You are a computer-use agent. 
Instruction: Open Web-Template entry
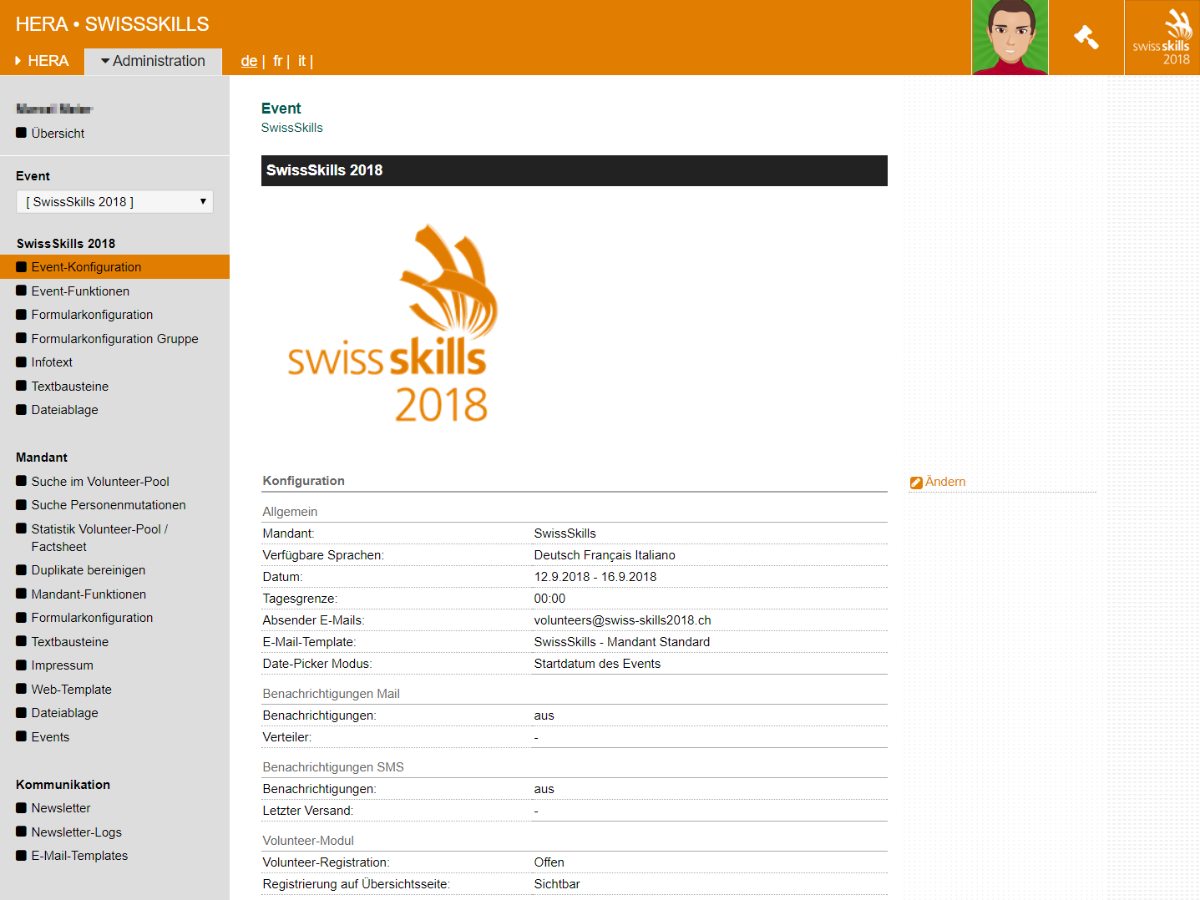tap(71, 690)
